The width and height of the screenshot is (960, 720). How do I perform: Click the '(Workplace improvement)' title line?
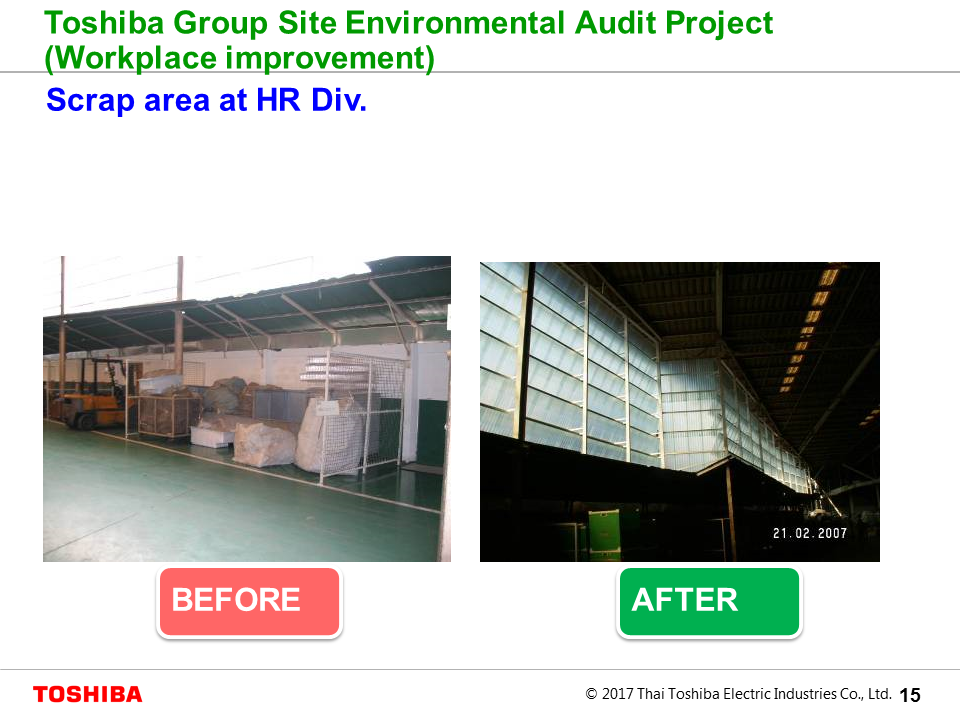click(x=239, y=58)
